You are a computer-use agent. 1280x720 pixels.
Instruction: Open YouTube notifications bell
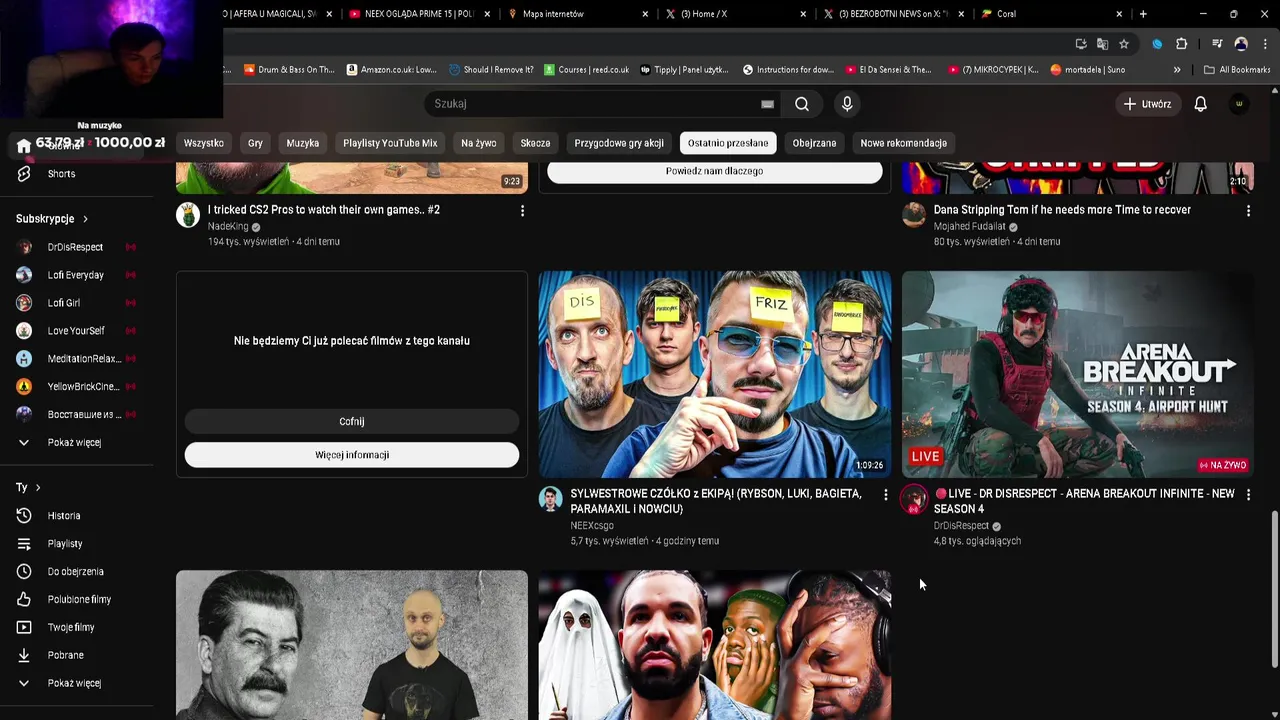point(1201,104)
